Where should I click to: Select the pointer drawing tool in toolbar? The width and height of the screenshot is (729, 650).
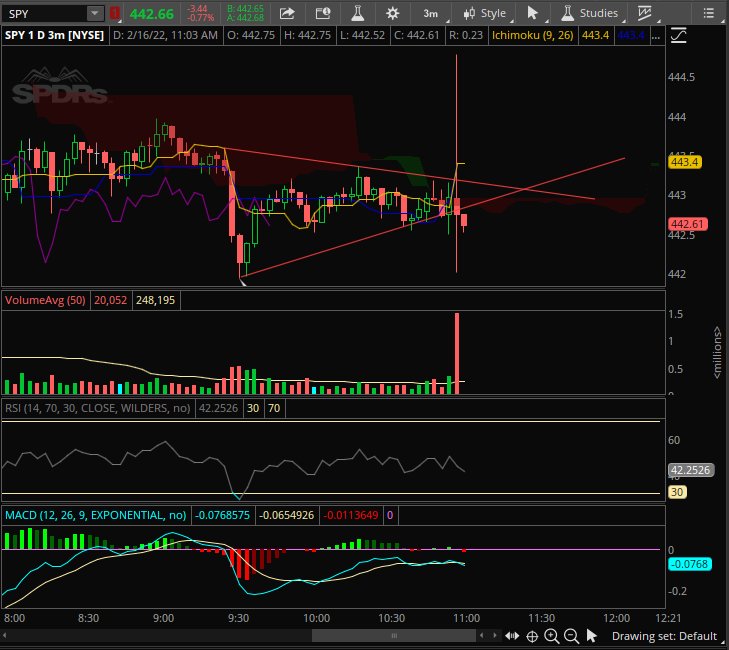(533, 13)
